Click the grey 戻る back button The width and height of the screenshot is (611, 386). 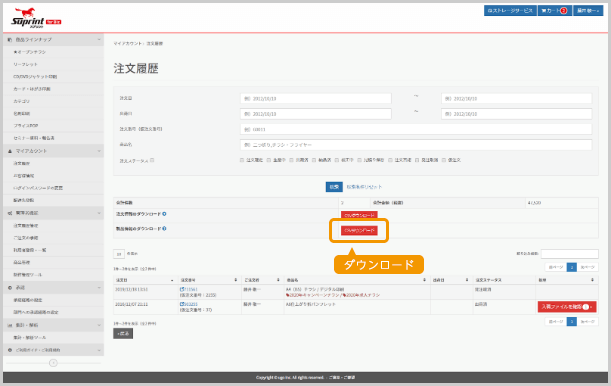(123, 333)
